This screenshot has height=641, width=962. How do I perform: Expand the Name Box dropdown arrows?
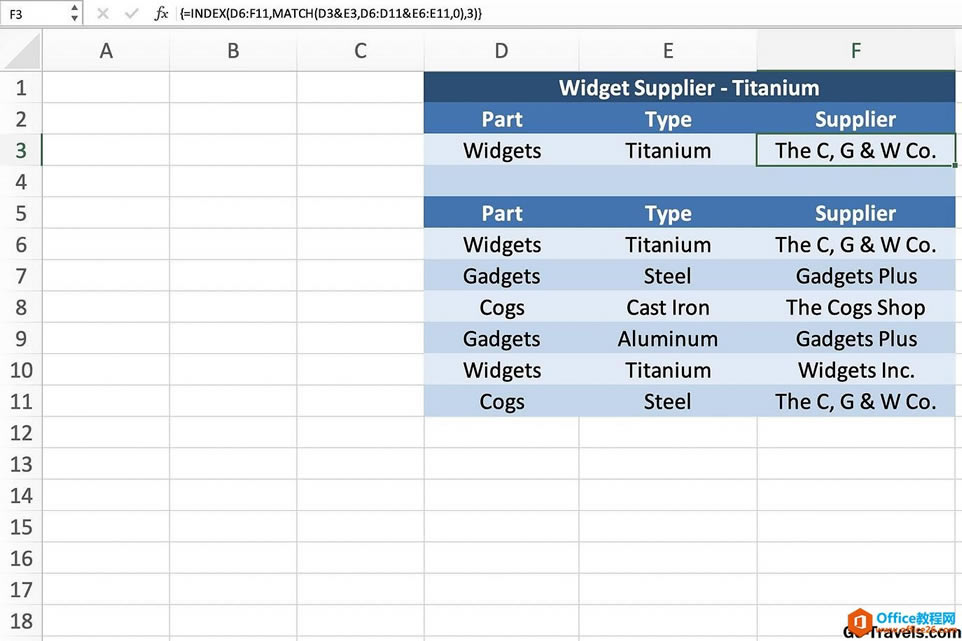point(74,13)
